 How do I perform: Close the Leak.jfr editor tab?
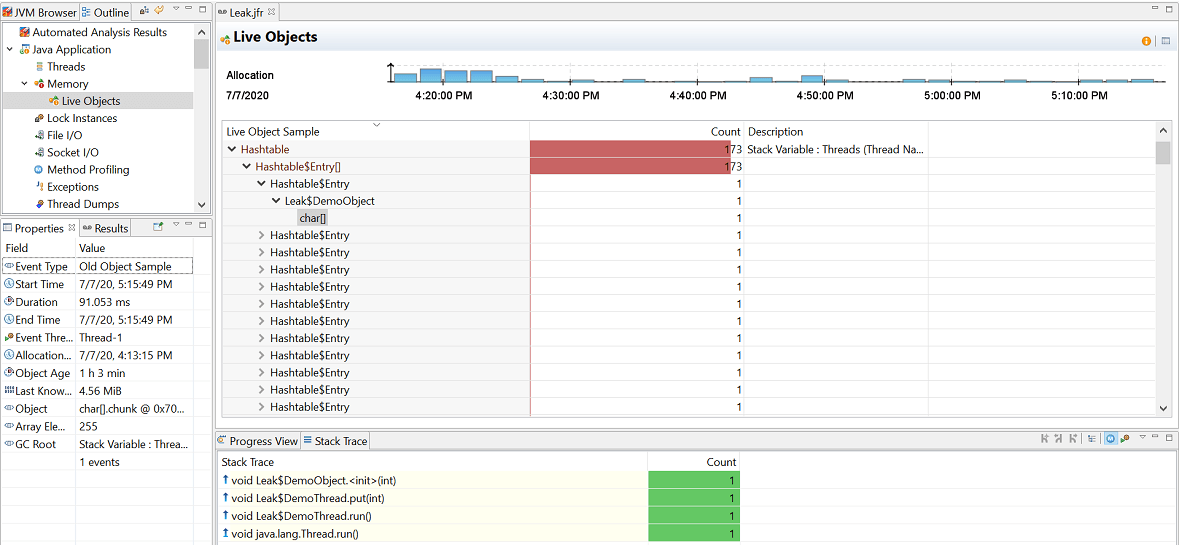[x=271, y=11]
